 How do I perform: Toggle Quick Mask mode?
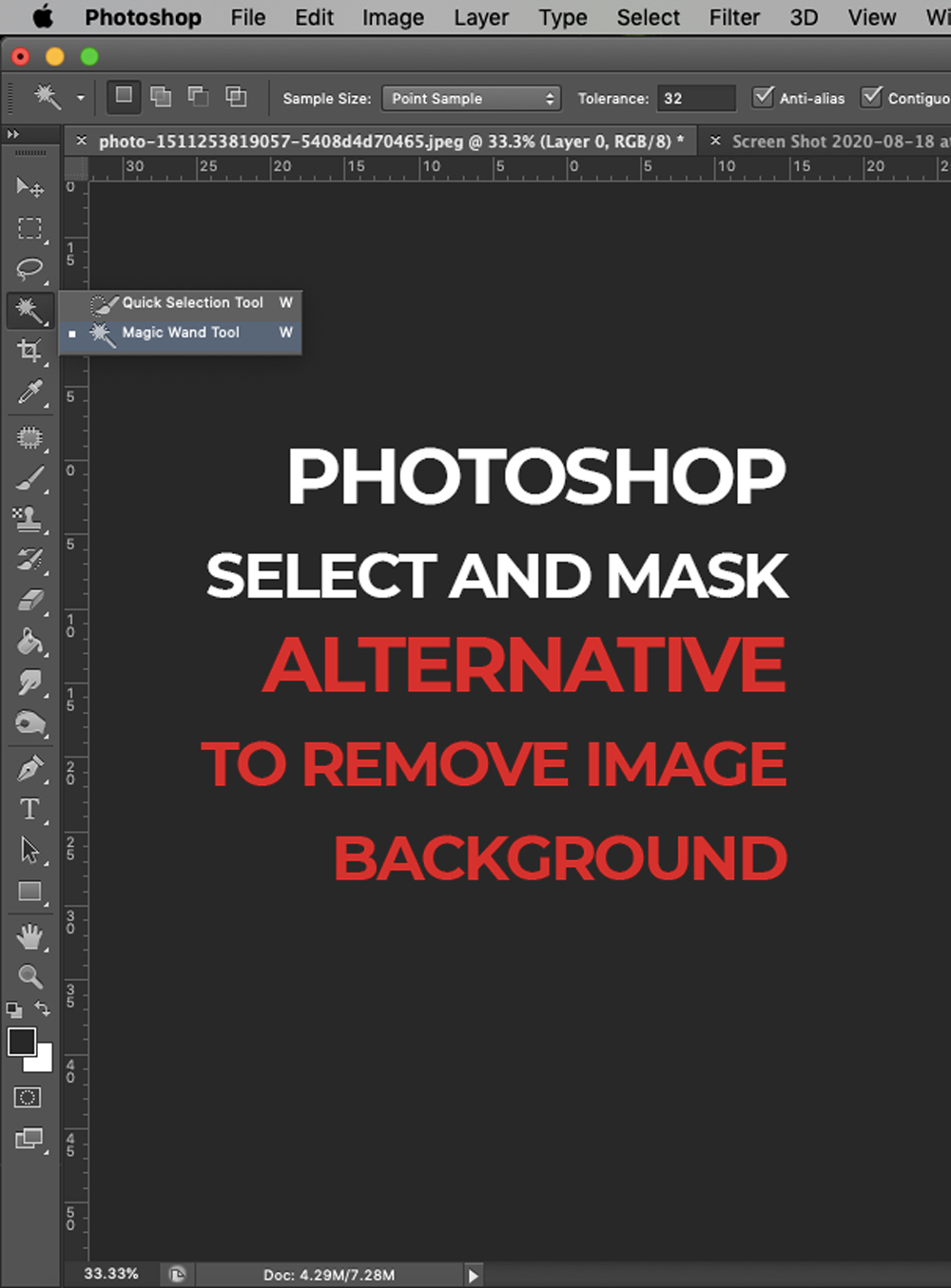28,1098
